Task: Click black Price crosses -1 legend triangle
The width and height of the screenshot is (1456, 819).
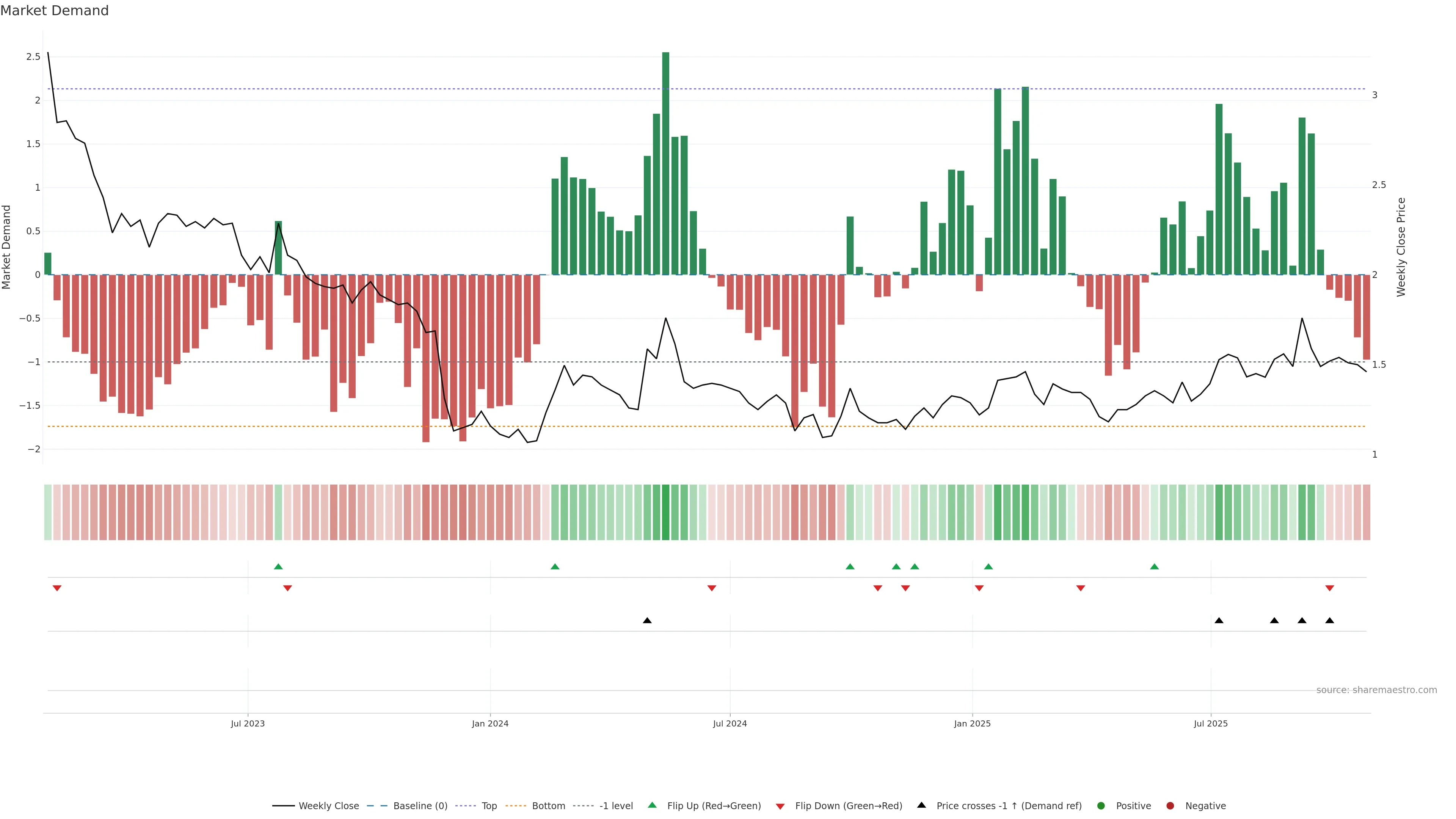Action: tap(921, 805)
